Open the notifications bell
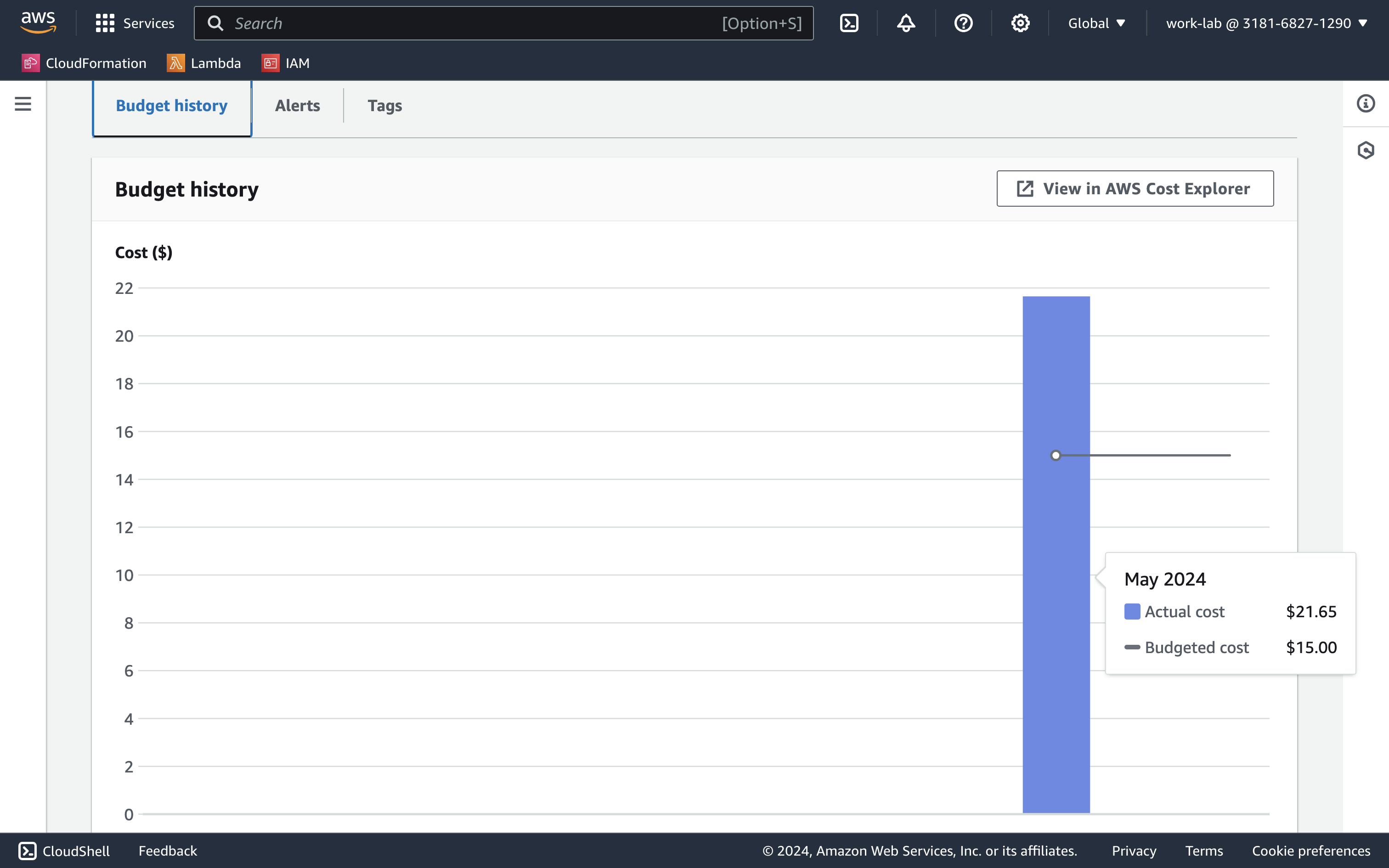This screenshot has height=868, width=1389. (906, 23)
